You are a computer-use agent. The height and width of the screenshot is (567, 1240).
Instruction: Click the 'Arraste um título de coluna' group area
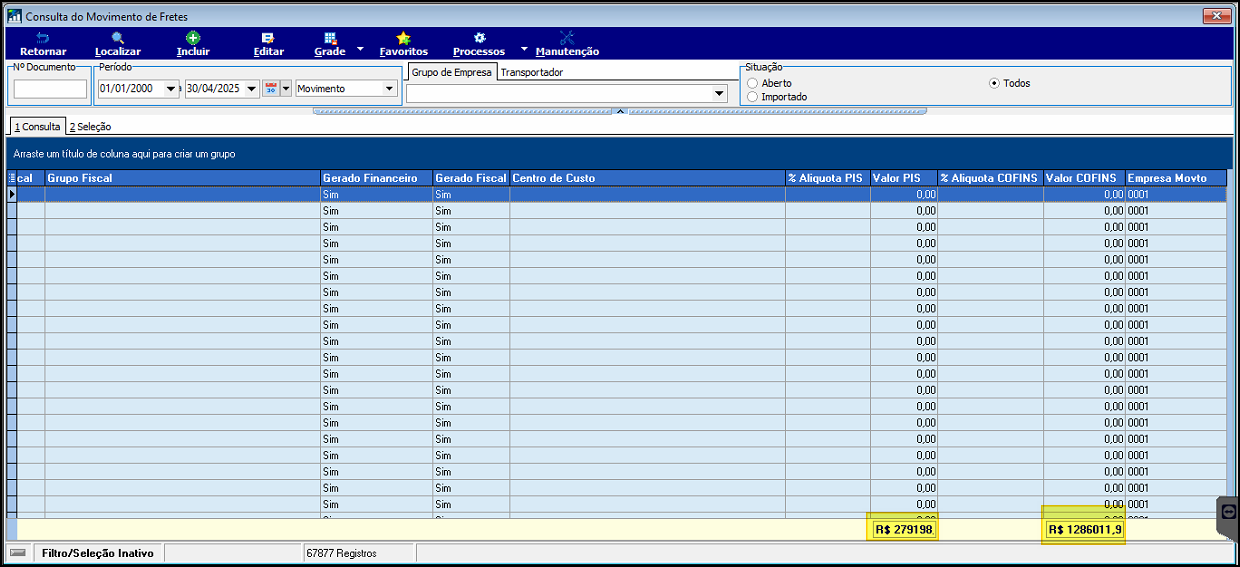click(618, 154)
